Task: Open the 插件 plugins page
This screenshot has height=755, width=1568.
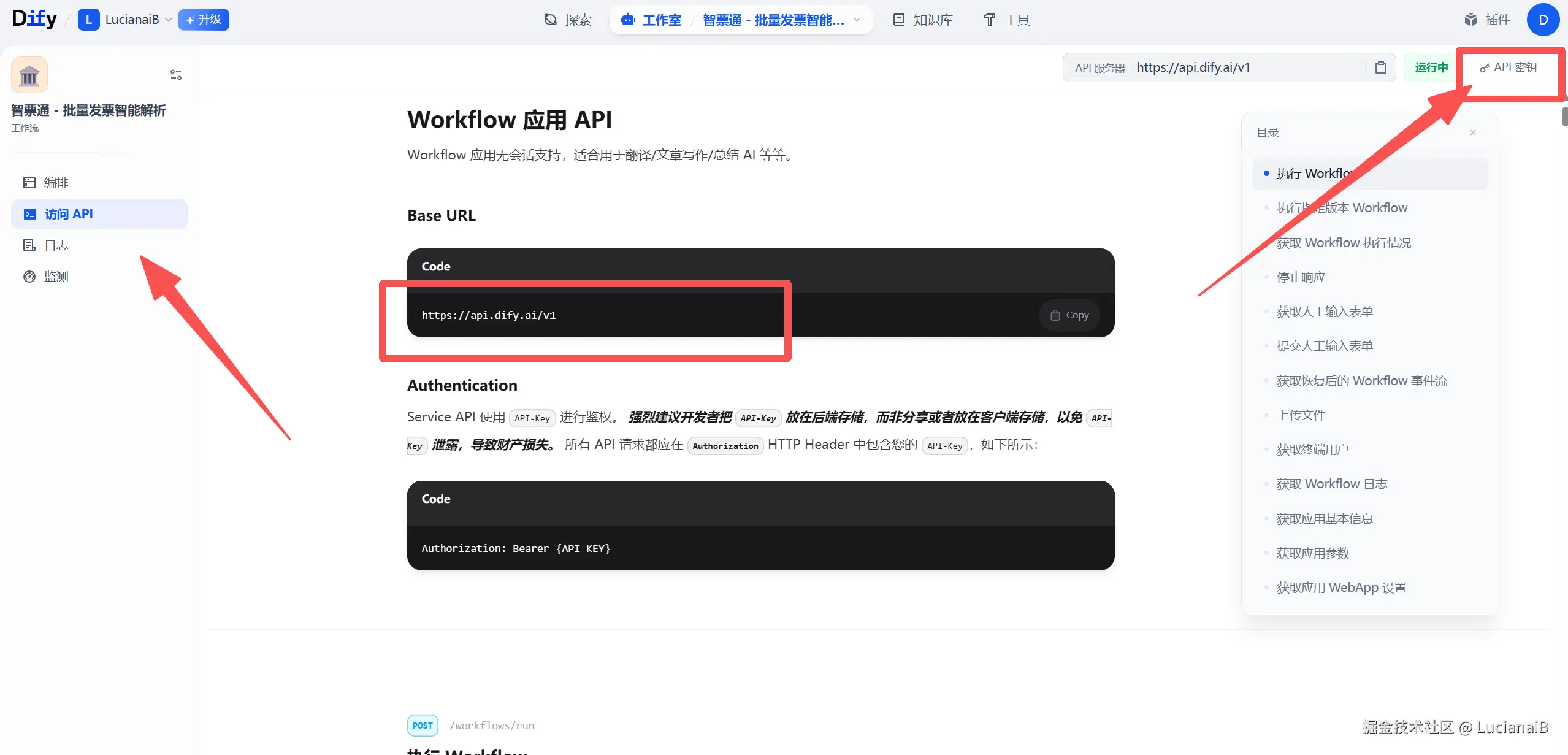Action: (1486, 20)
